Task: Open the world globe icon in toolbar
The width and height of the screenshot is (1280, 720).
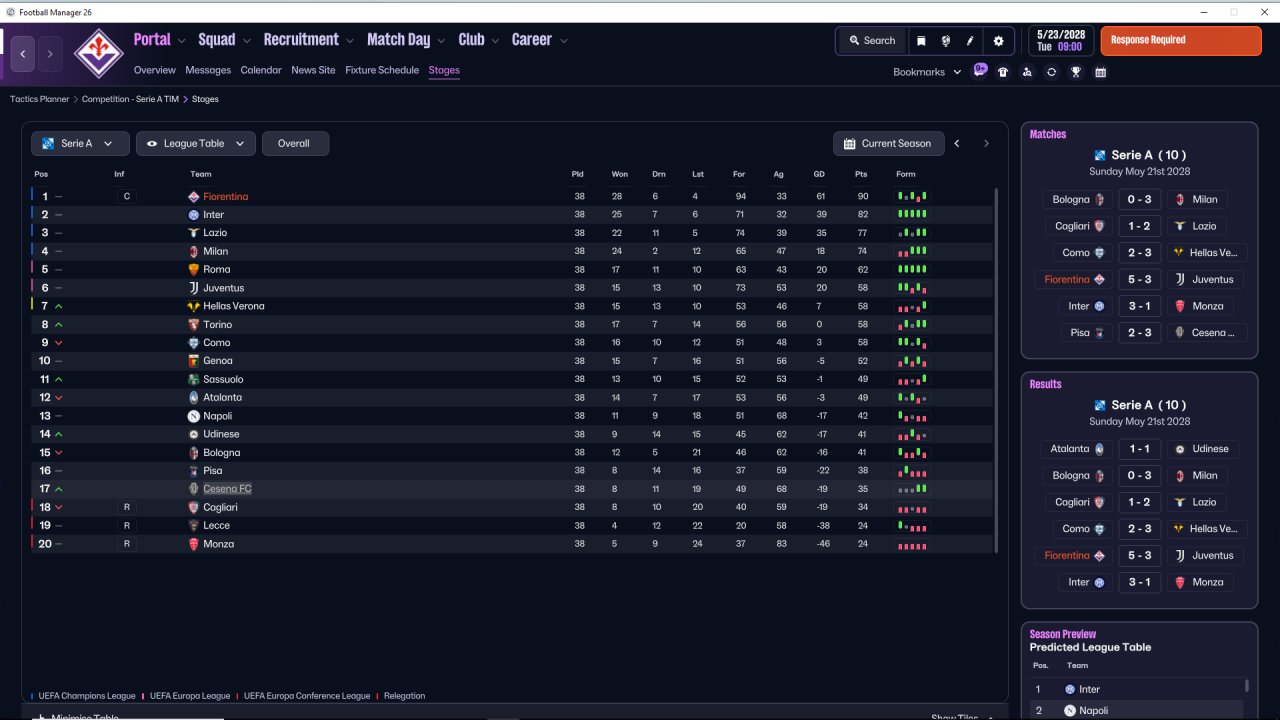Action: pyautogui.click(x=946, y=41)
